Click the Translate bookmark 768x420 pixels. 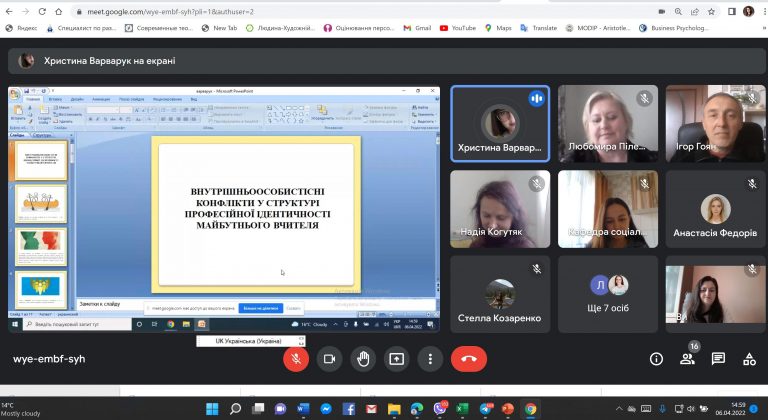[538, 28]
